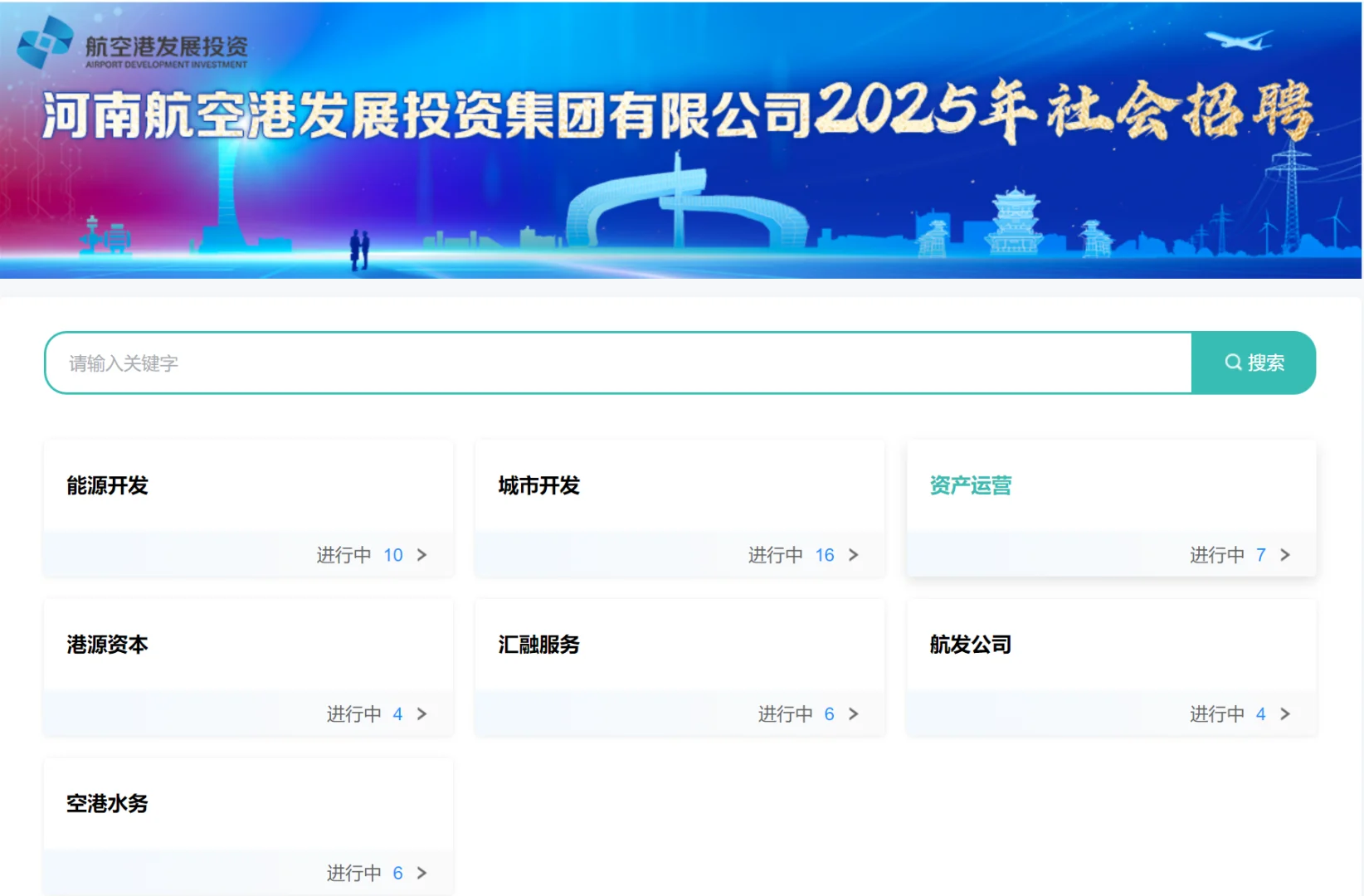Click the magnifier icon in search button
This screenshot has width=1364, height=896.
1233,363
